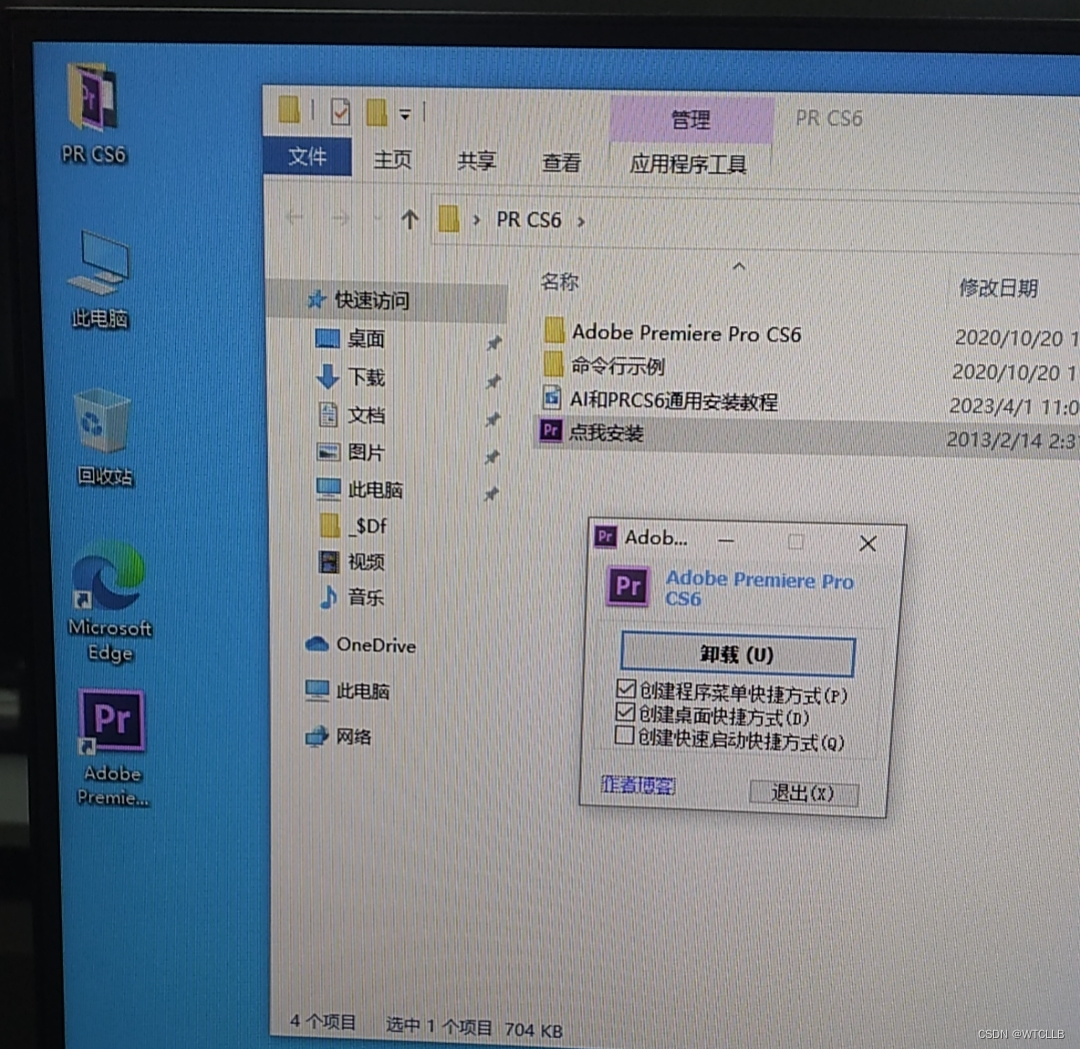Image resolution: width=1080 pixels, height=1049 pixels.
Task: Open the 作者博客 link
Action: click(x=638, y=785)
